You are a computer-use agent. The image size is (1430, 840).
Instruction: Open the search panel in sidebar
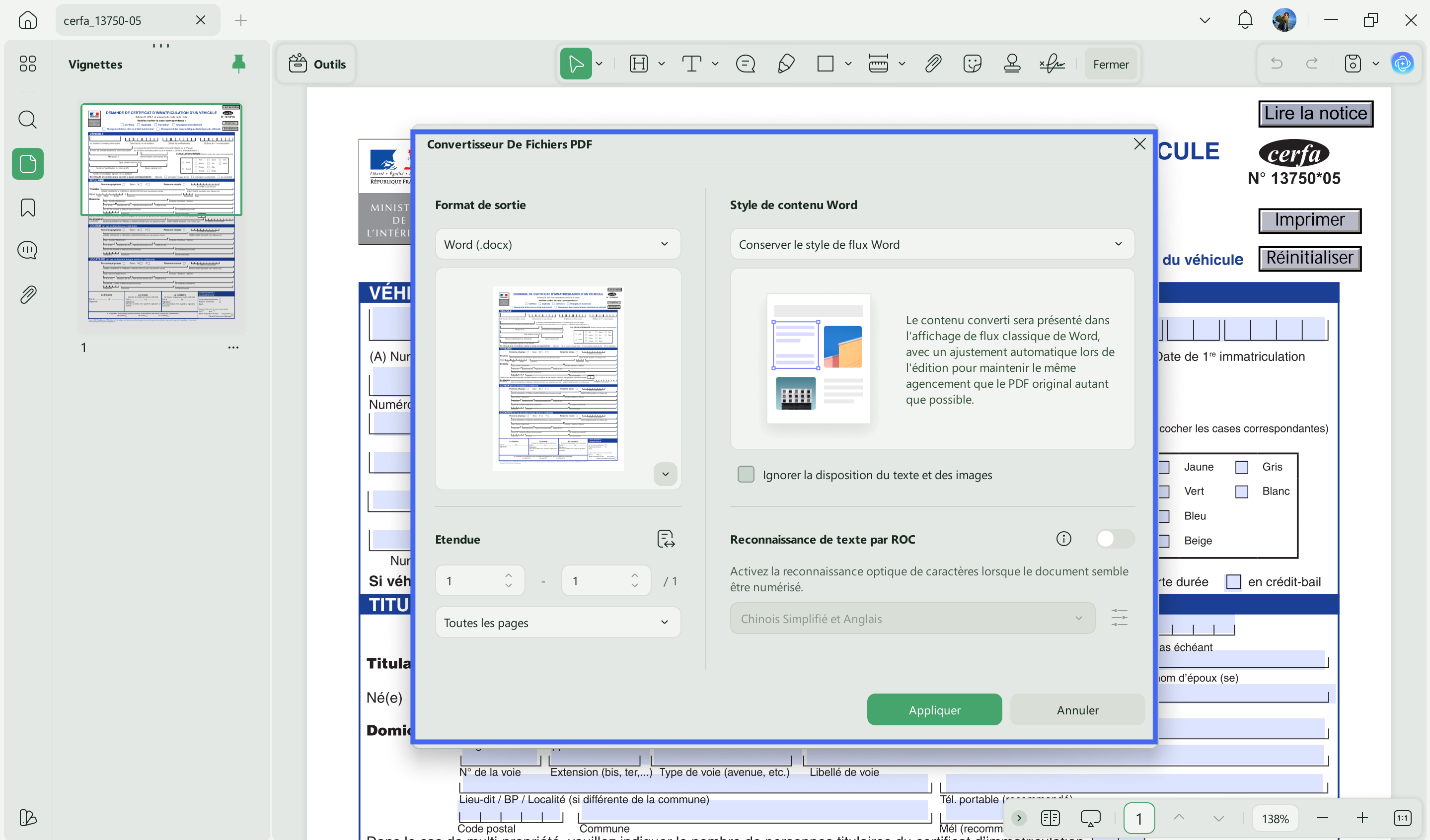click(x=27, y=120)
